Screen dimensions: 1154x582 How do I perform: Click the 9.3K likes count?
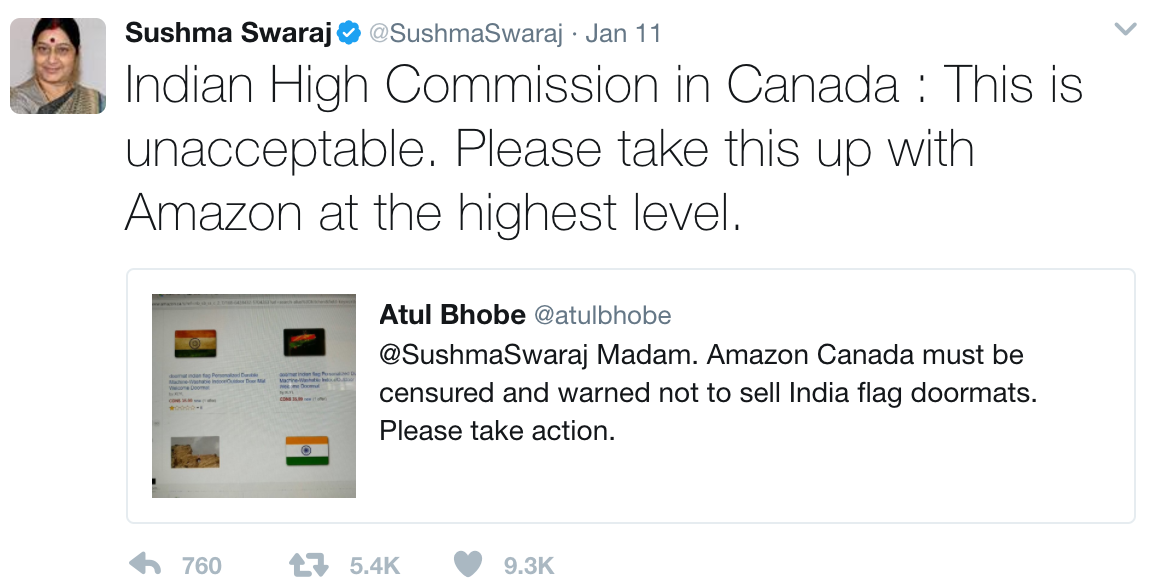click(528, 566)
